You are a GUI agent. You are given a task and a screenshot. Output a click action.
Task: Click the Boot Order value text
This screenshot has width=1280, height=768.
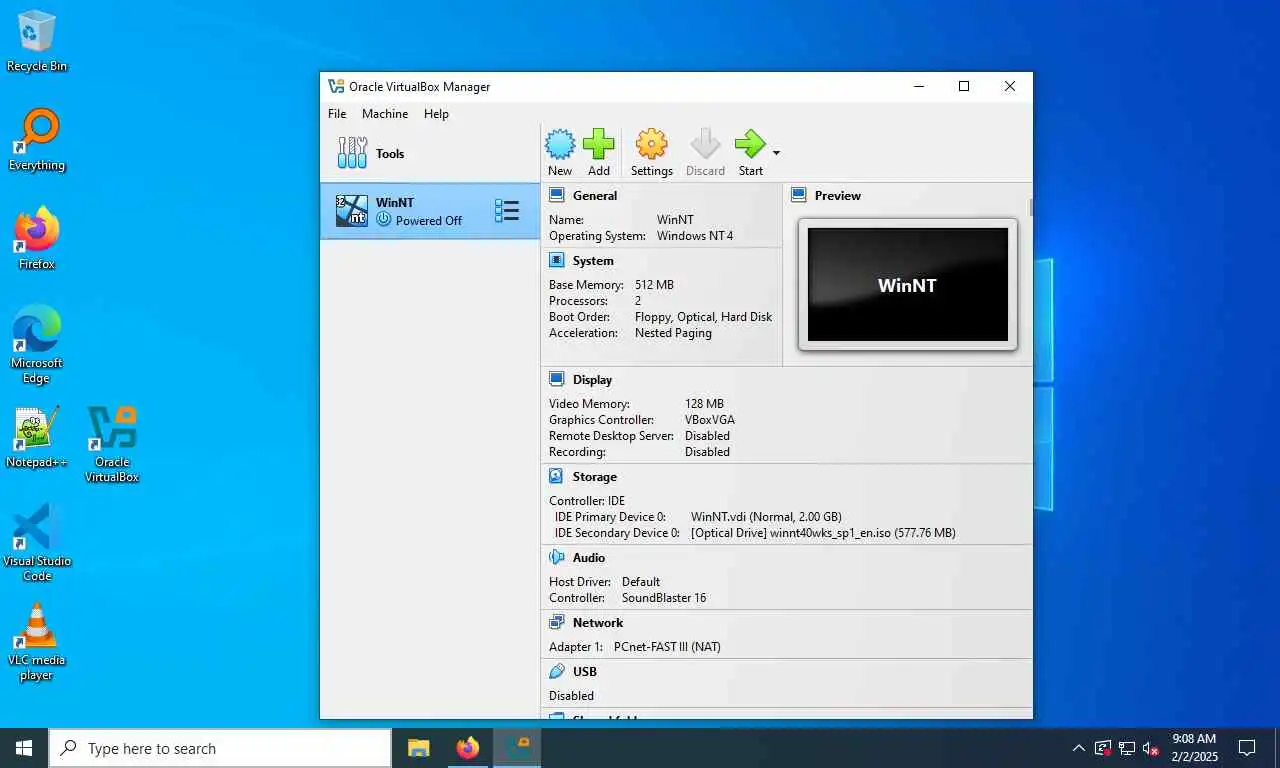click(703, 317)
